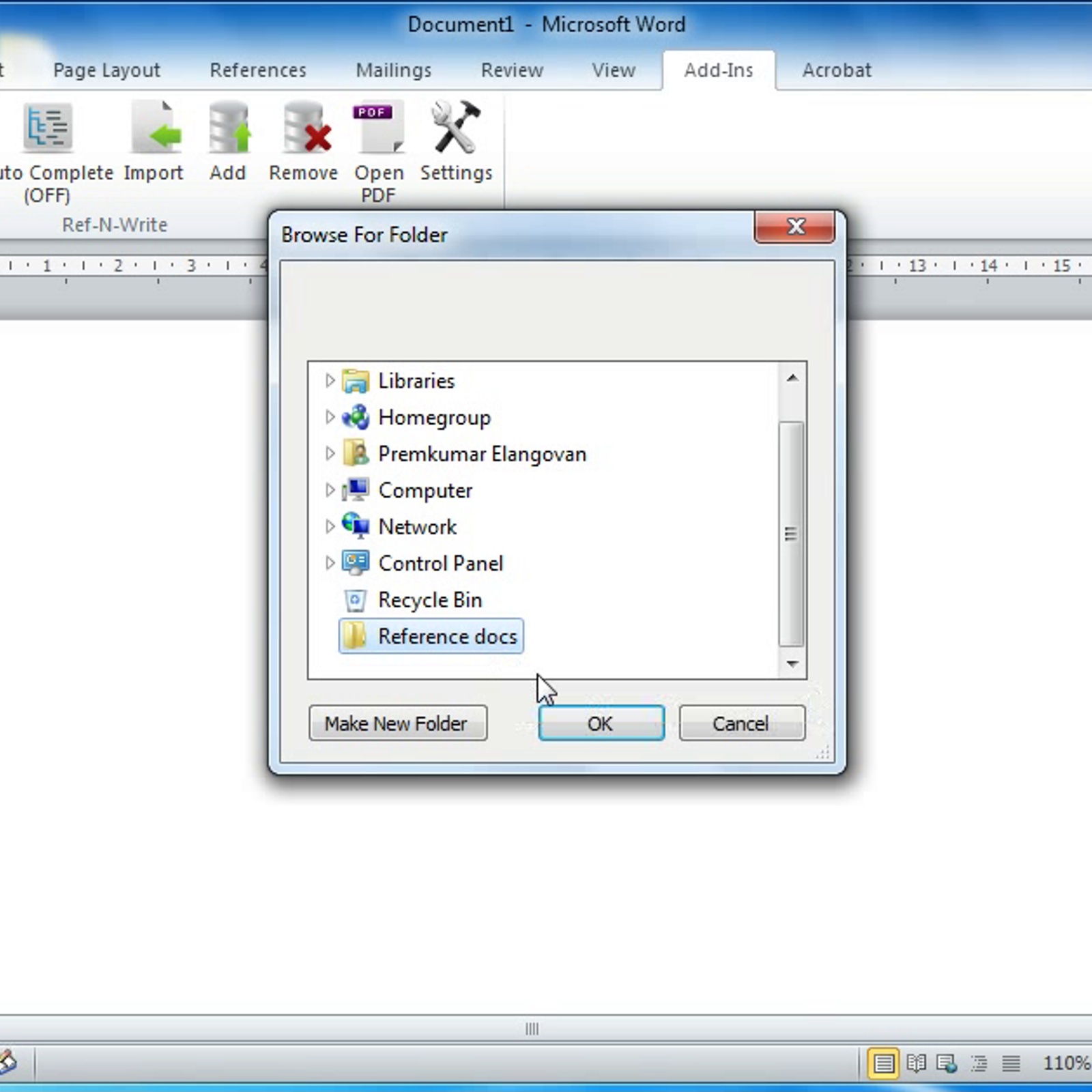This screenshot has width=1092, height=1092.
Task: Expand the Libraries tree node
Action: tap(330, 380)
